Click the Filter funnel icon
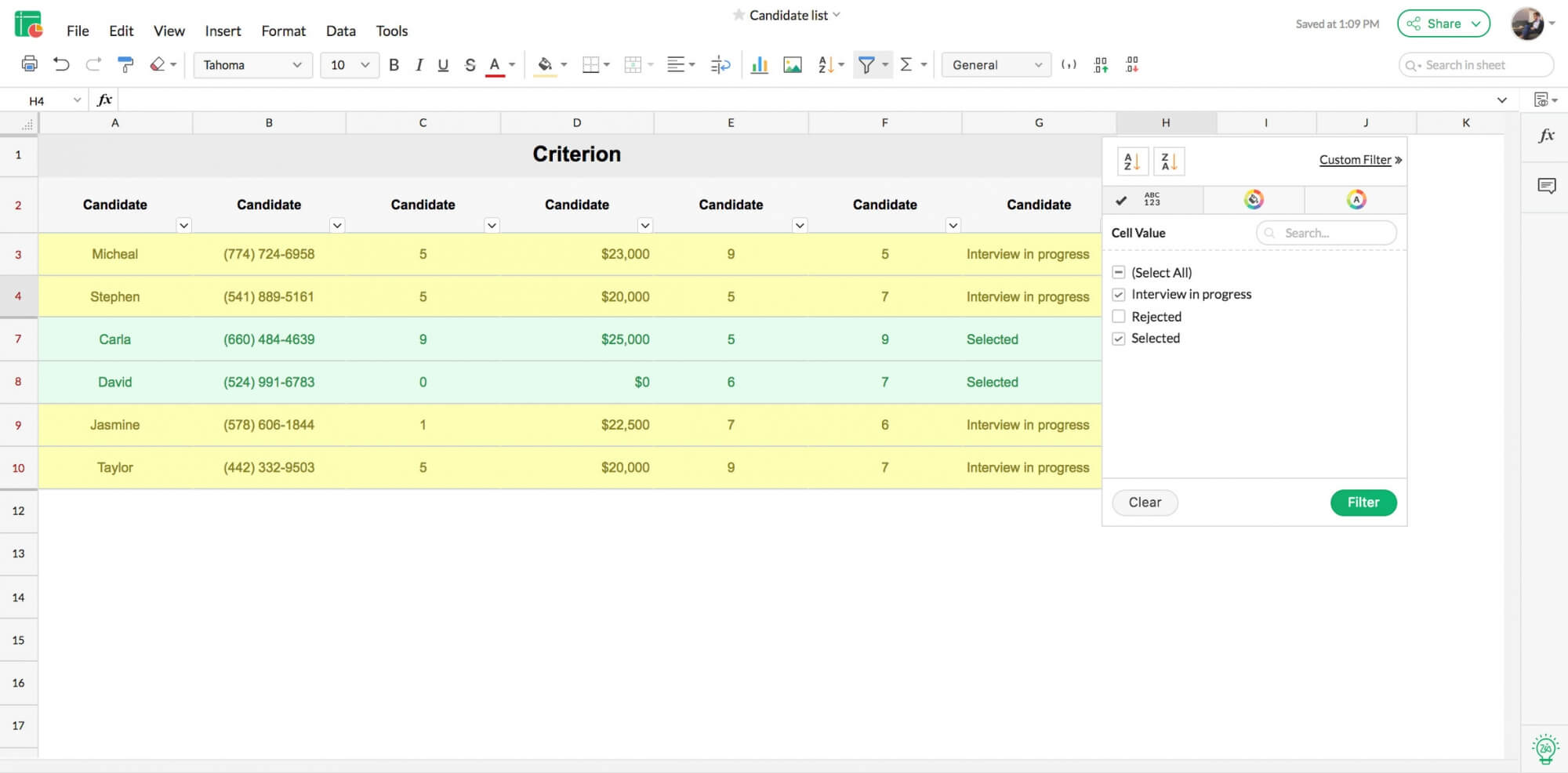This screenshot has width=1568, height=773. [x=866, y=65]
